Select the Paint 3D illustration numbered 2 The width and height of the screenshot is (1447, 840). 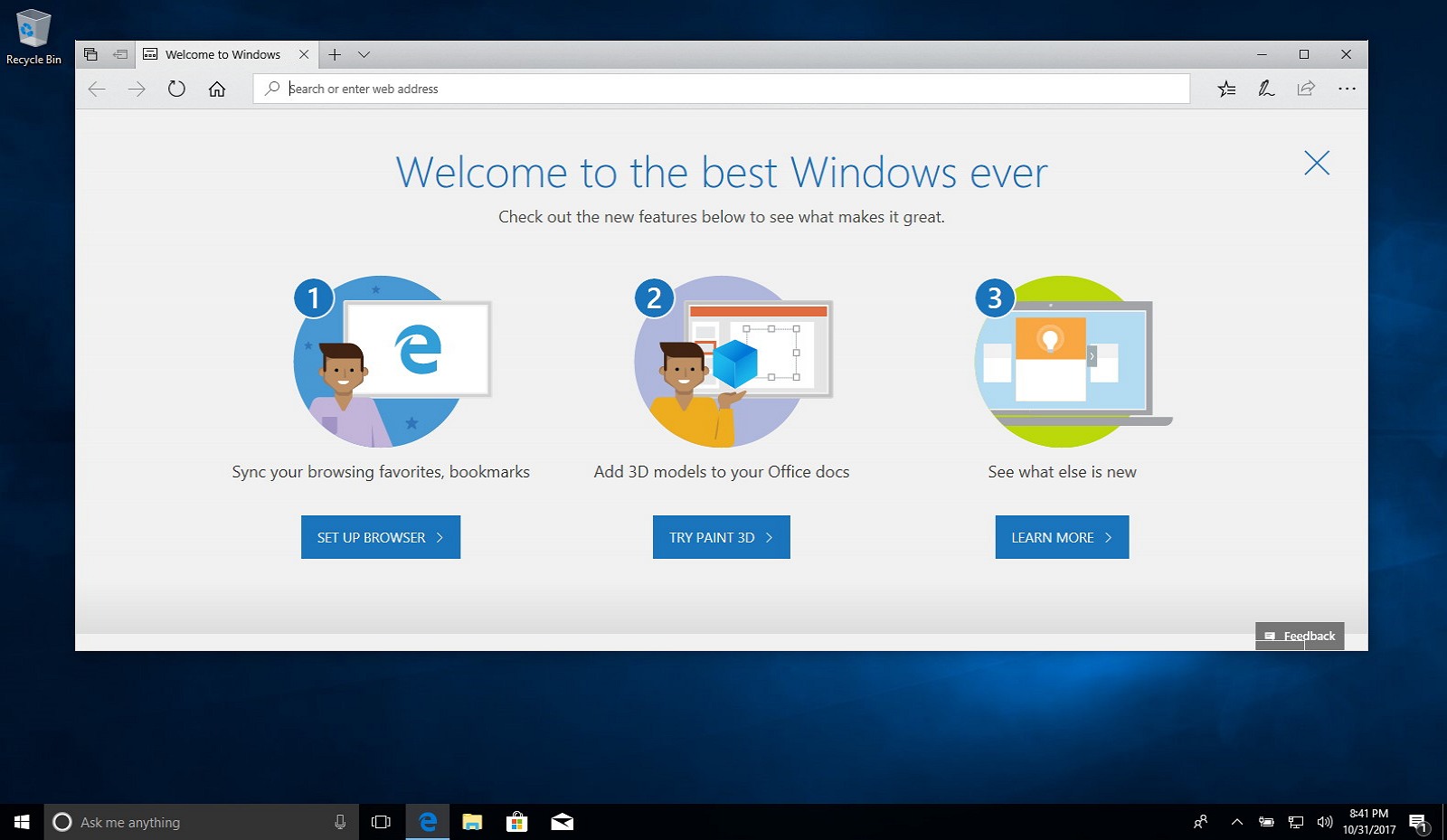733,362
